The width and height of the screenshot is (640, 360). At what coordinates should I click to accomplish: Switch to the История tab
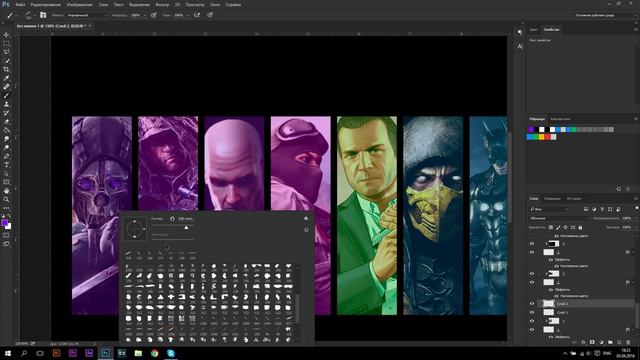[573, 199]
